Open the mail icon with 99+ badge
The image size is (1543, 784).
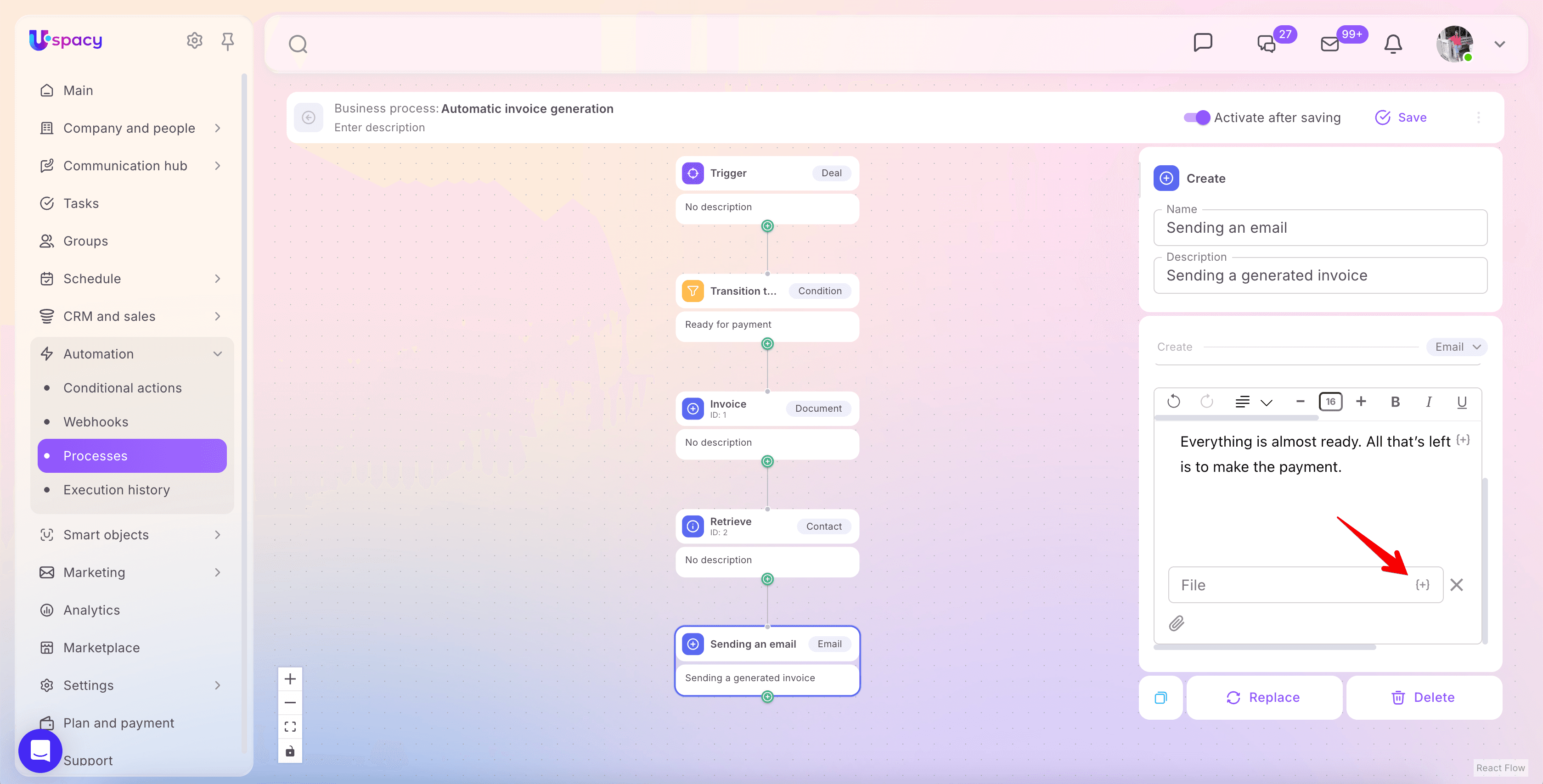point(1330,44)
